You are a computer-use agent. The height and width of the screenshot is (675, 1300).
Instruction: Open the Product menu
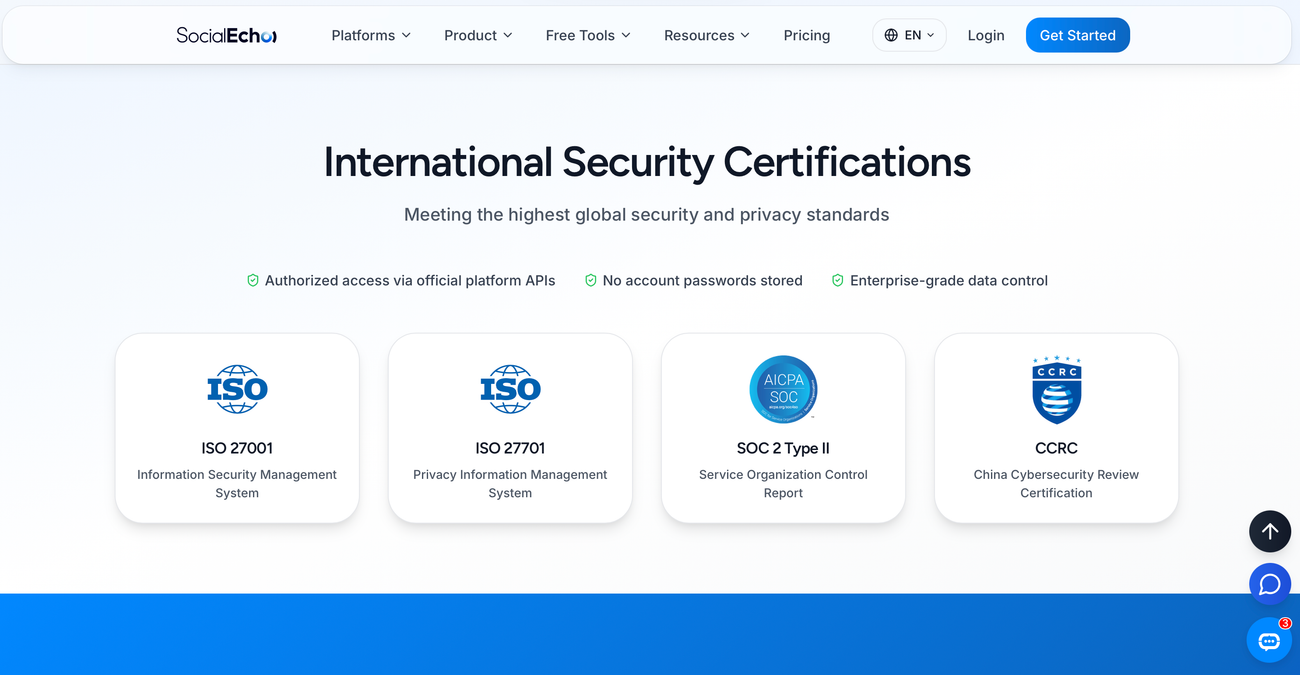coord(478,35)
